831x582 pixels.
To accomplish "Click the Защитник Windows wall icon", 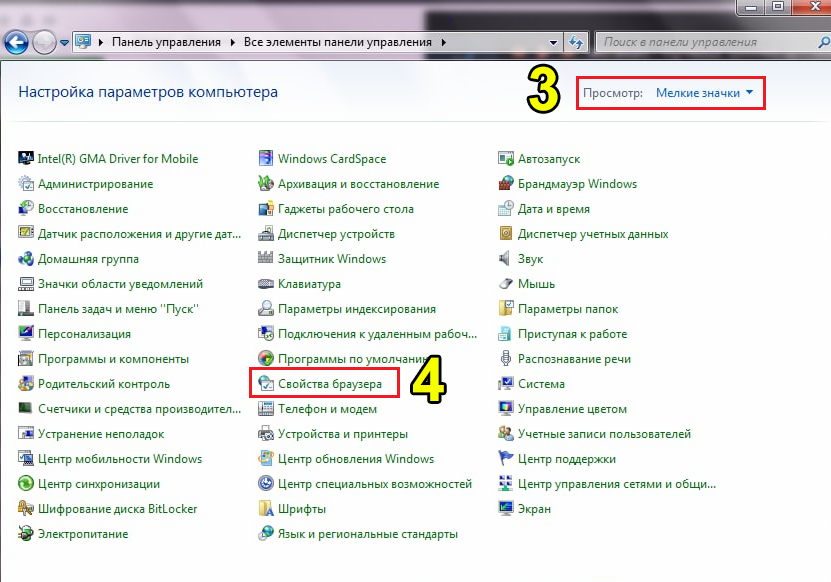I will pos(266,258).
